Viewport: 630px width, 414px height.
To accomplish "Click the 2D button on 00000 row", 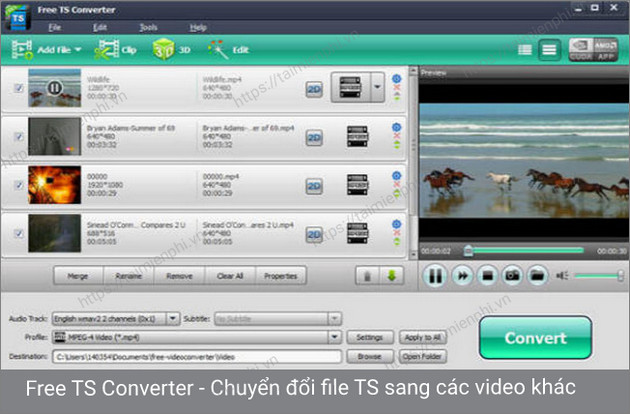I will [314, 186].
